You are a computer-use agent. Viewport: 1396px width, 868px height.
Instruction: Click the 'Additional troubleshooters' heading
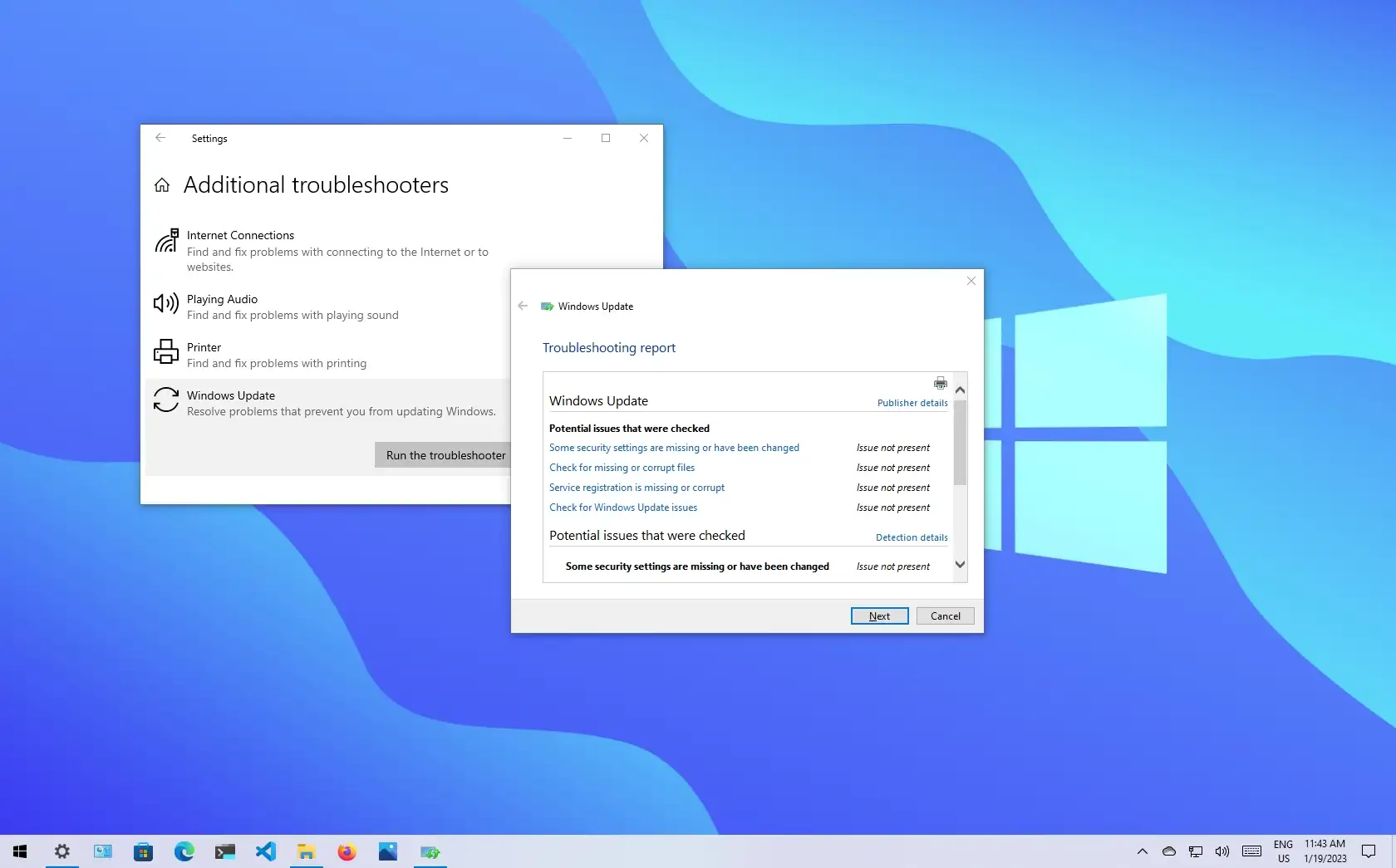316,184
